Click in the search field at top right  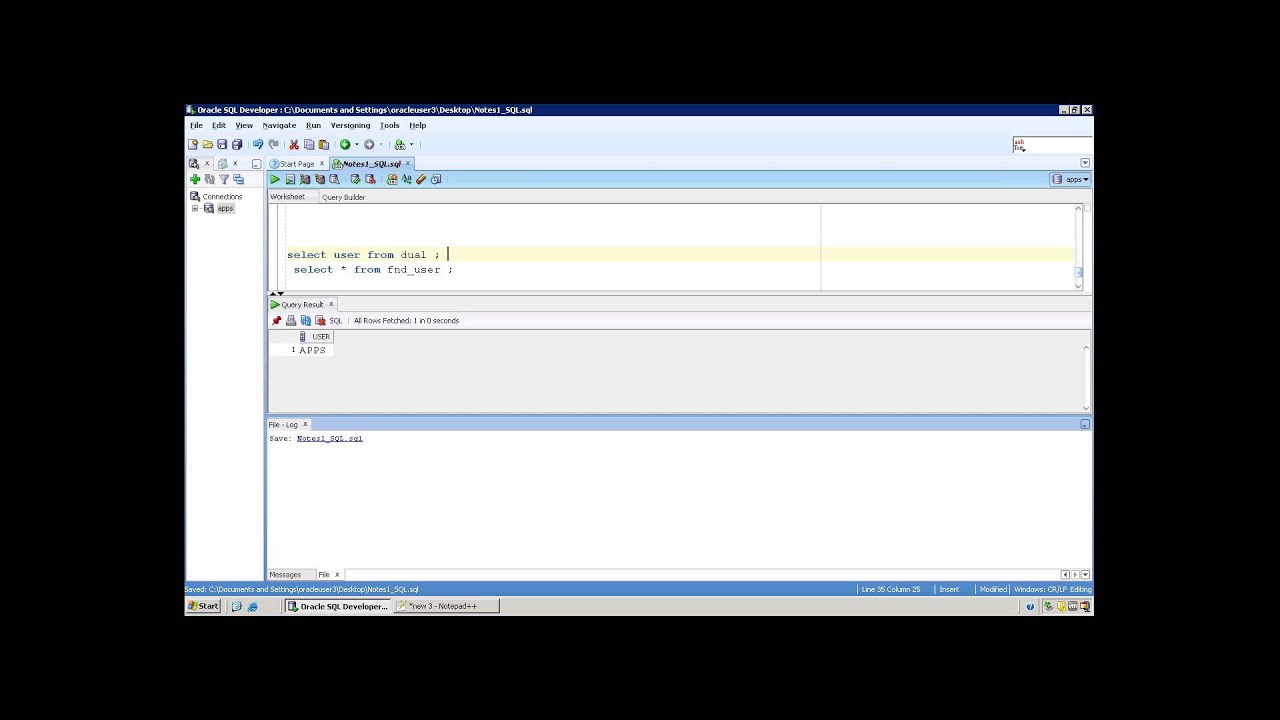[x=1051, y=144]
